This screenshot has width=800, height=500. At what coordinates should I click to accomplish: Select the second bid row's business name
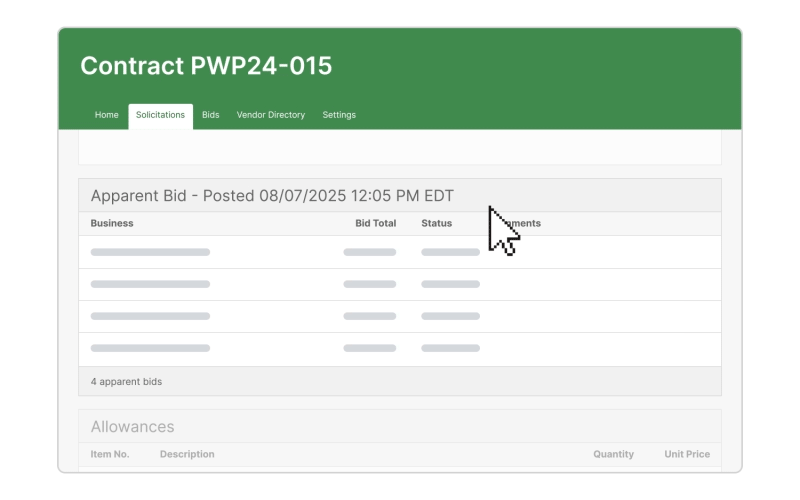[x=150, y=284]
